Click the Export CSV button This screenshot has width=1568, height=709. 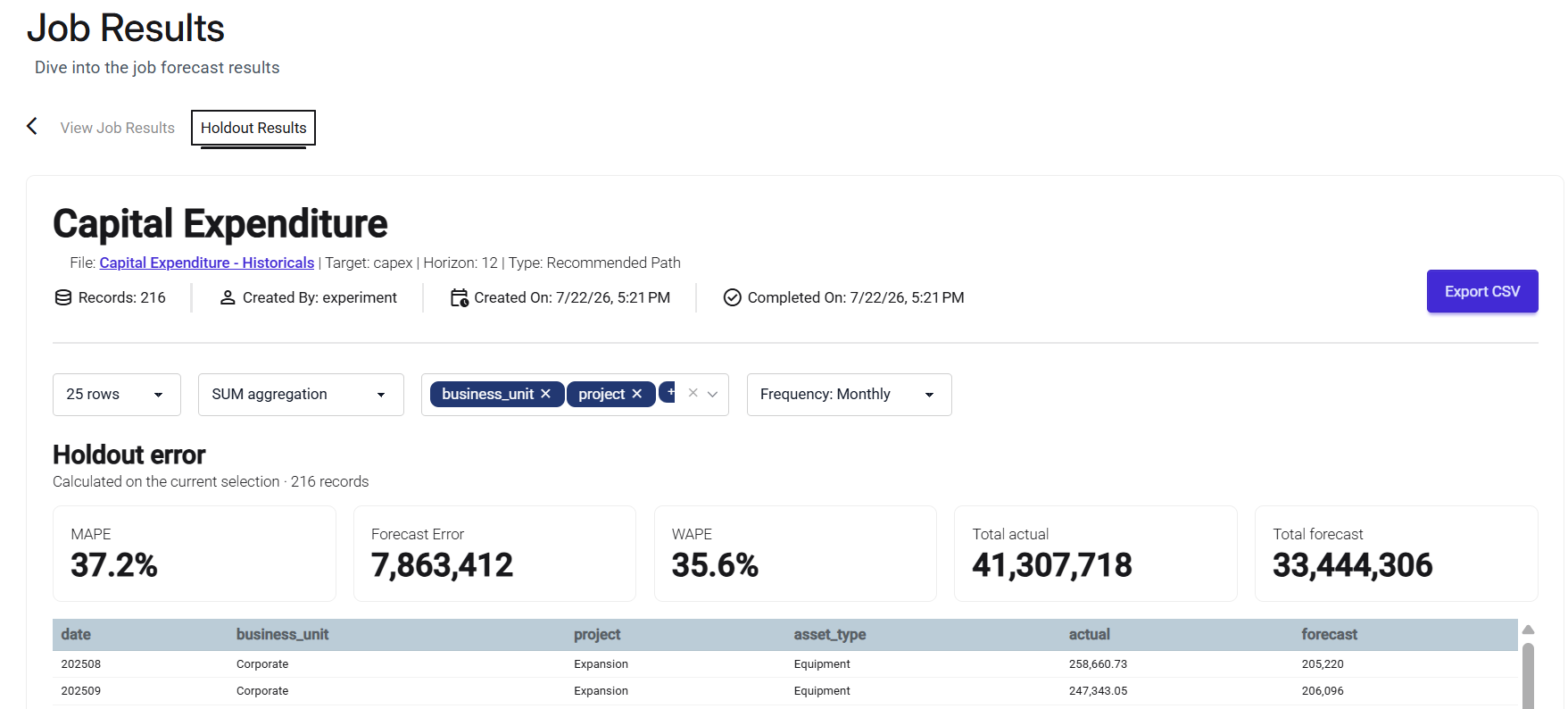point(1482,291)
